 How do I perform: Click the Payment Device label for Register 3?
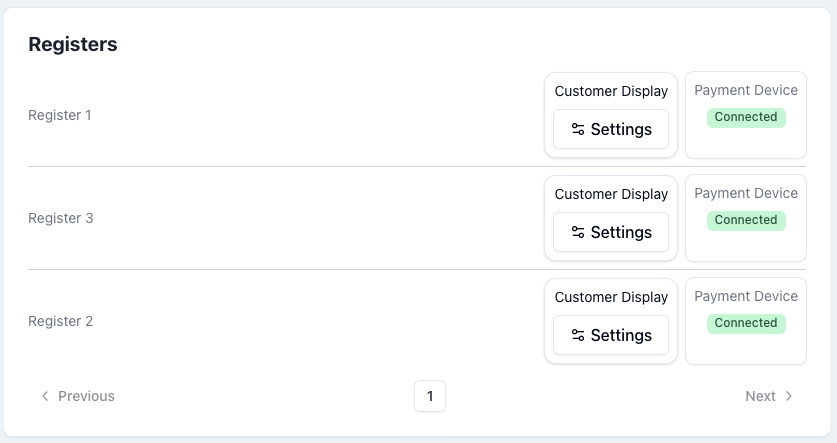(746, 193)
